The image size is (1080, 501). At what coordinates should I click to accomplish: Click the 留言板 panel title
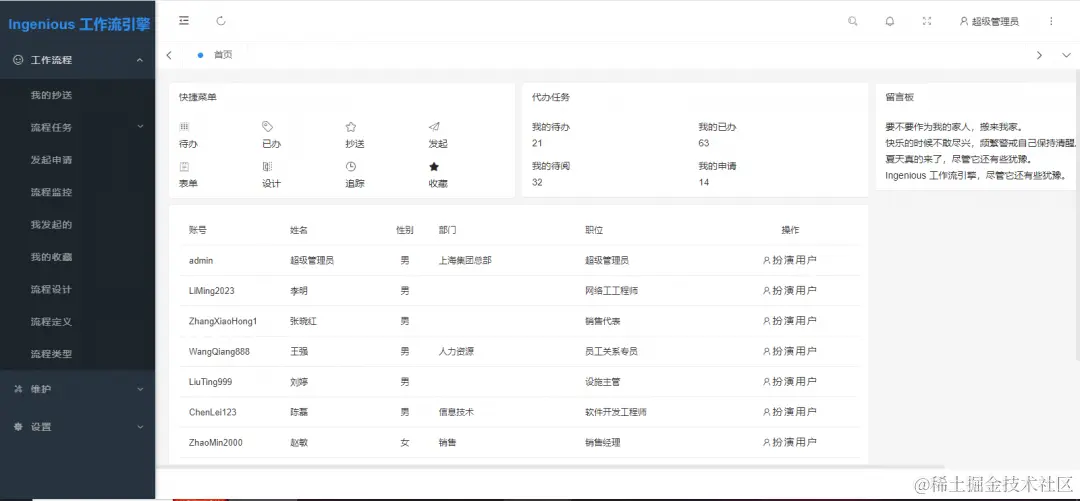coord(900,97)
